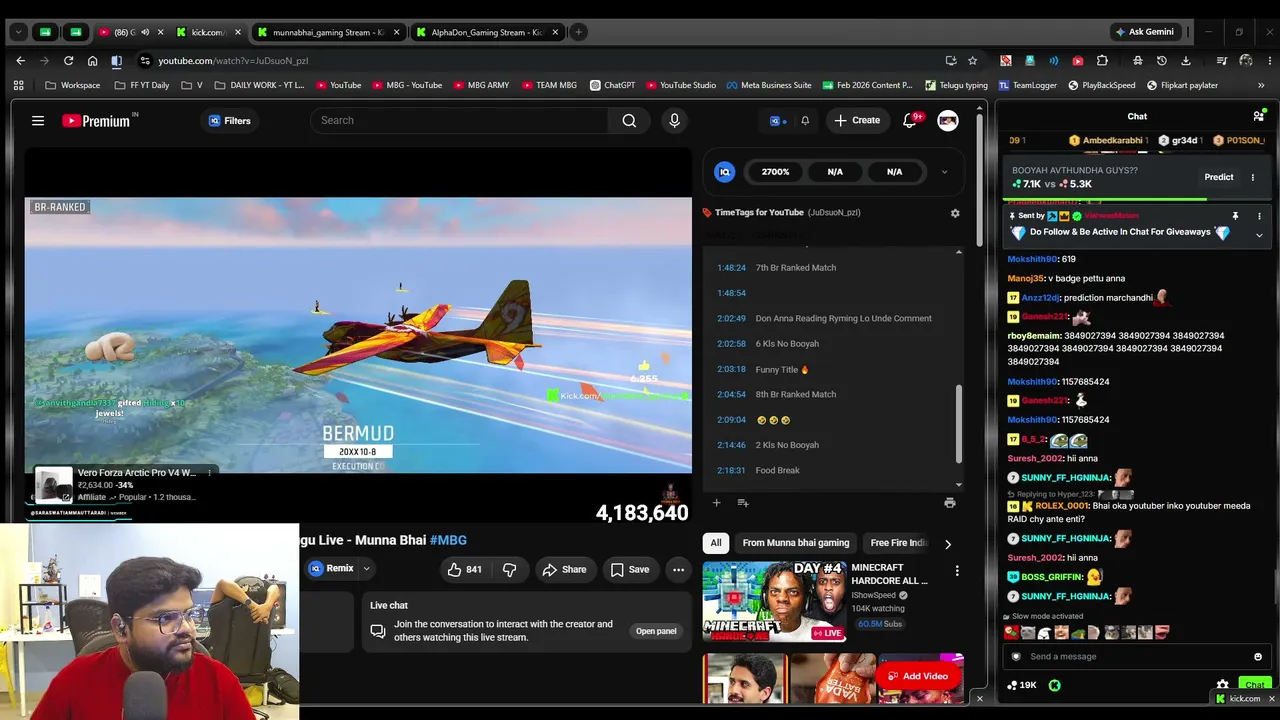Open the browser tab search dropdown
Image resolution: width=1280 pixels, height=720 pixels.
click(18, 32)
